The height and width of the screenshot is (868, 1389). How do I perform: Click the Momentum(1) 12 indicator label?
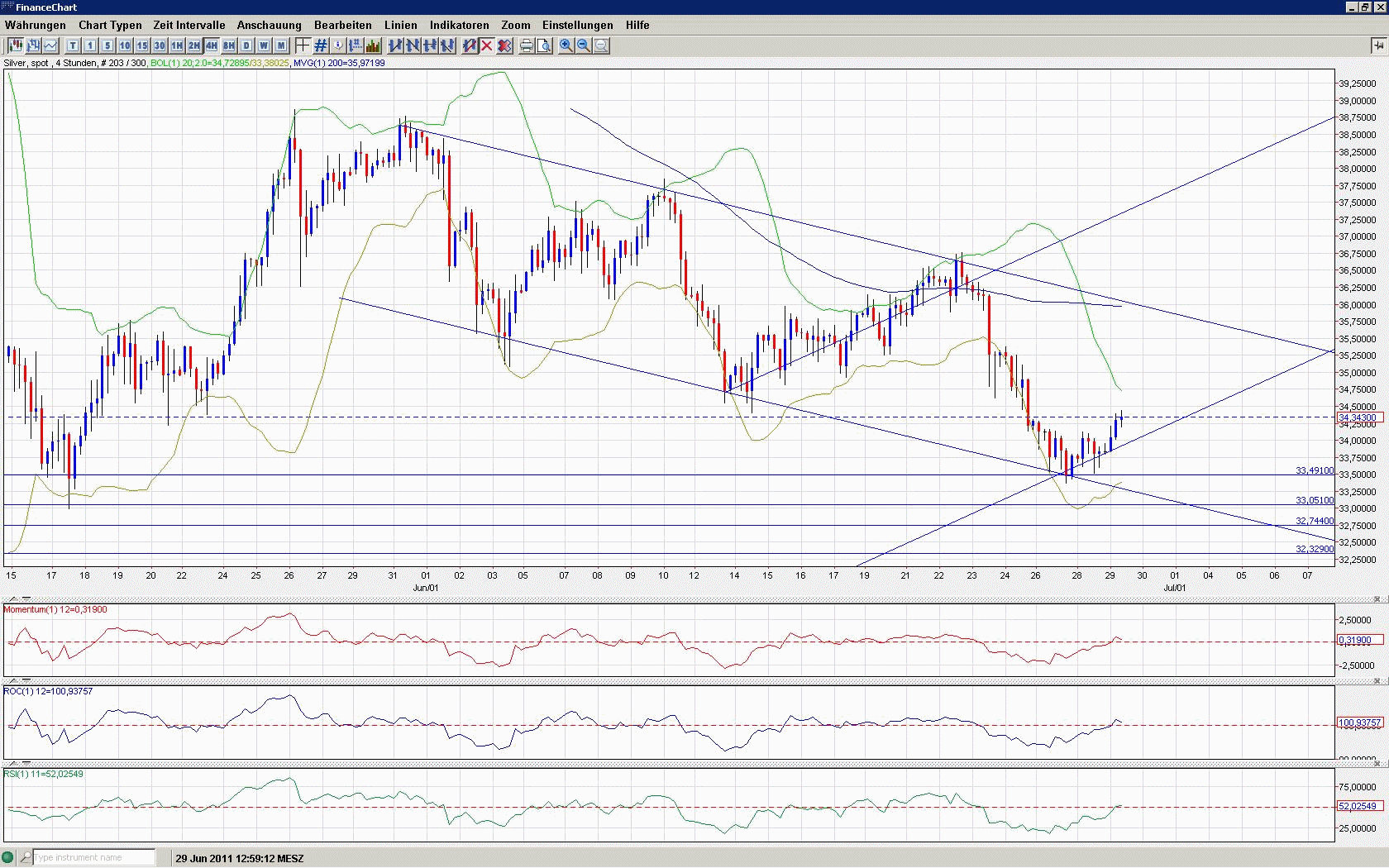[x=55, y=610]
